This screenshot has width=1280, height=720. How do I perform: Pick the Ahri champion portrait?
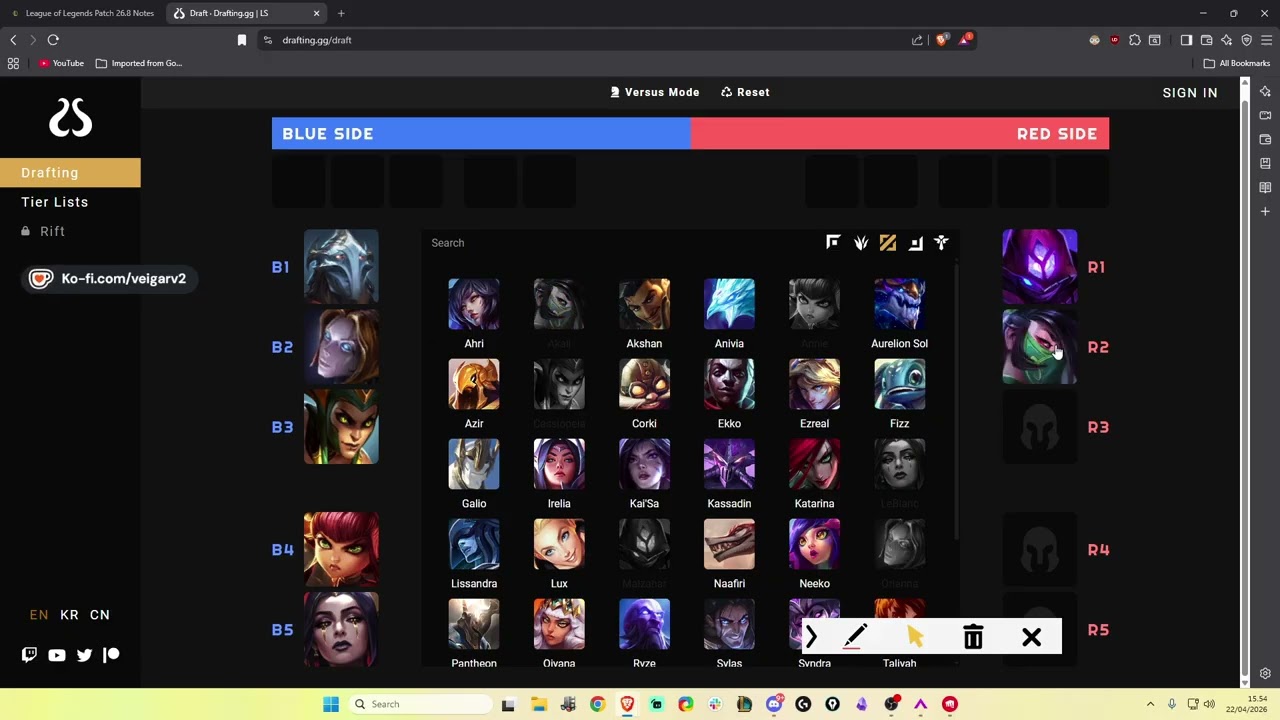click(x=474, y=304)
